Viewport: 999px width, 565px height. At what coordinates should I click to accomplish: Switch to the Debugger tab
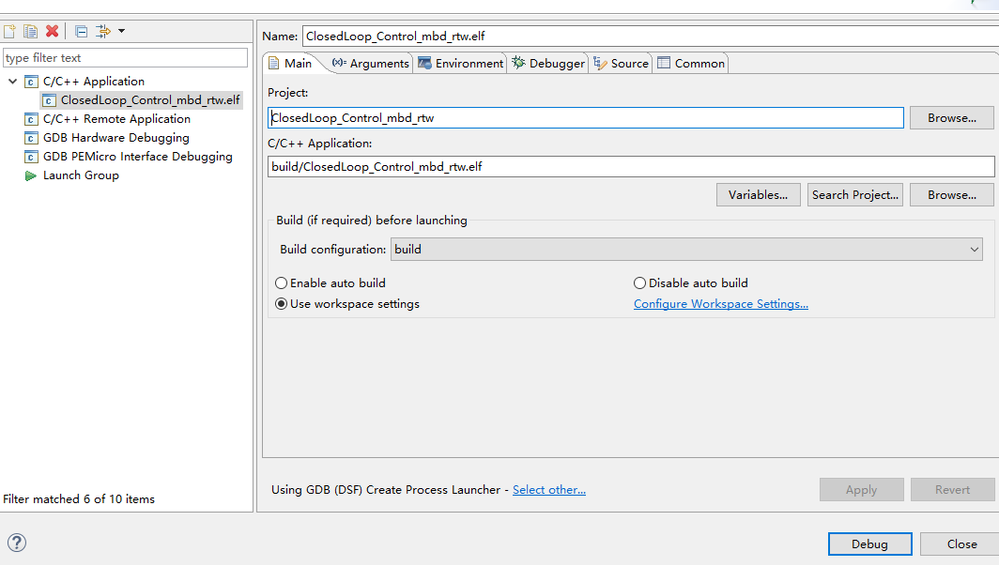(548, 63)
